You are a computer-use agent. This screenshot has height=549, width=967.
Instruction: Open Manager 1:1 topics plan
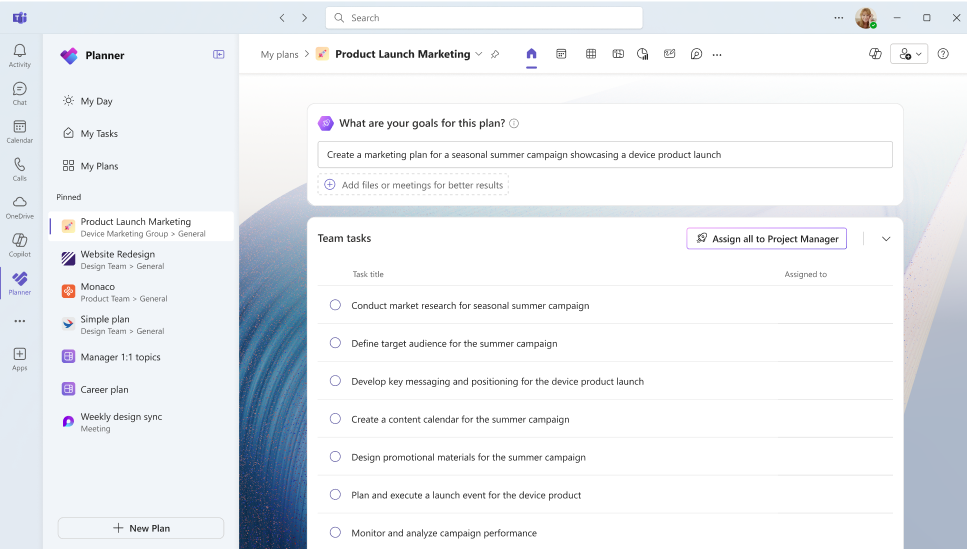pyautogui.click(x=142, y=357)
